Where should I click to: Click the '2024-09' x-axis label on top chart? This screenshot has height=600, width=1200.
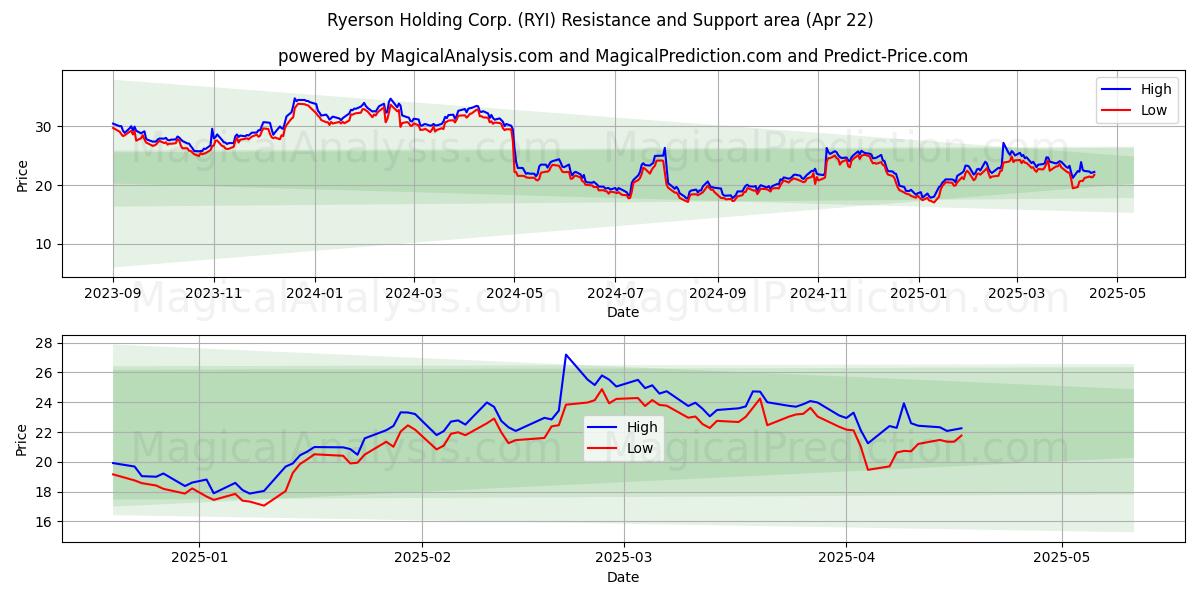click(717, 294)
